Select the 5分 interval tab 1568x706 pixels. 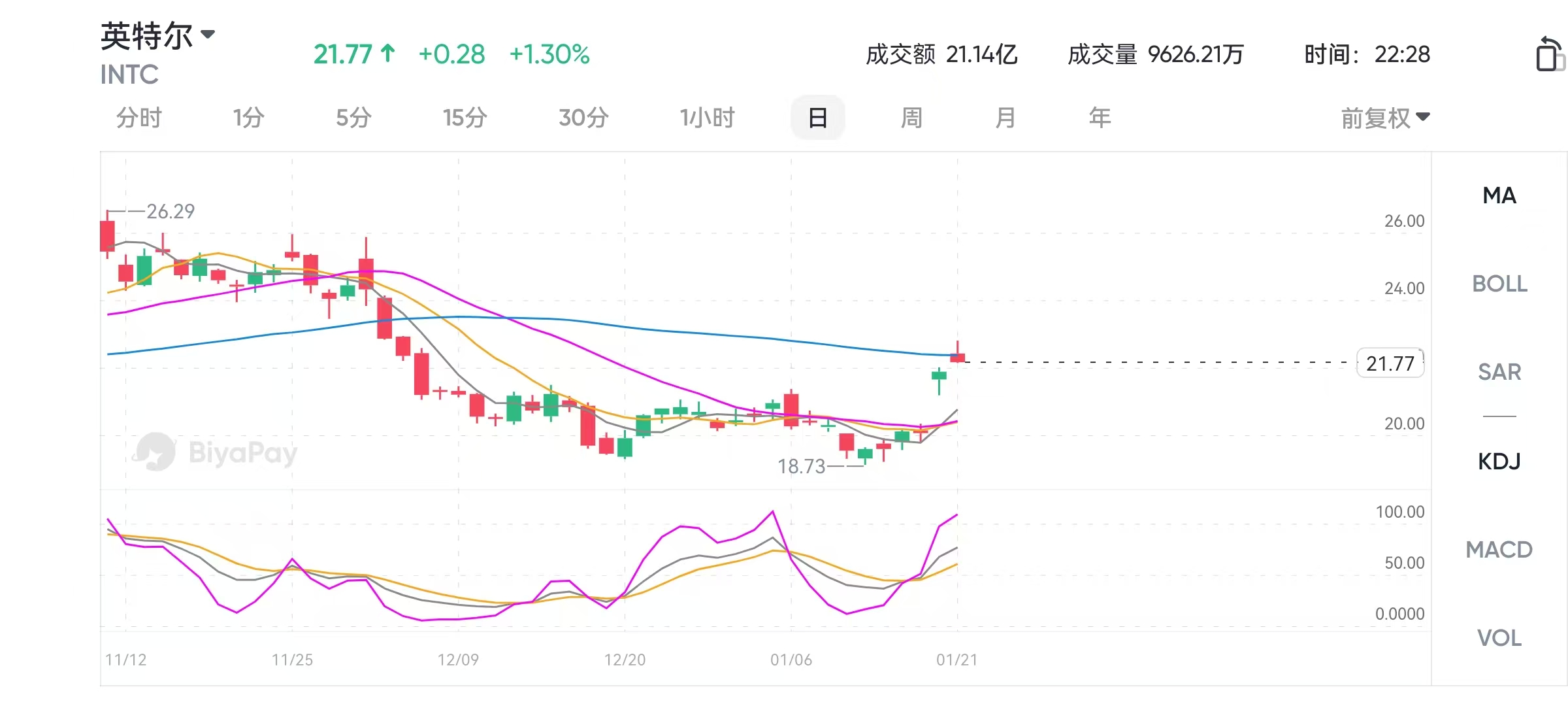(x=353, y=118)
